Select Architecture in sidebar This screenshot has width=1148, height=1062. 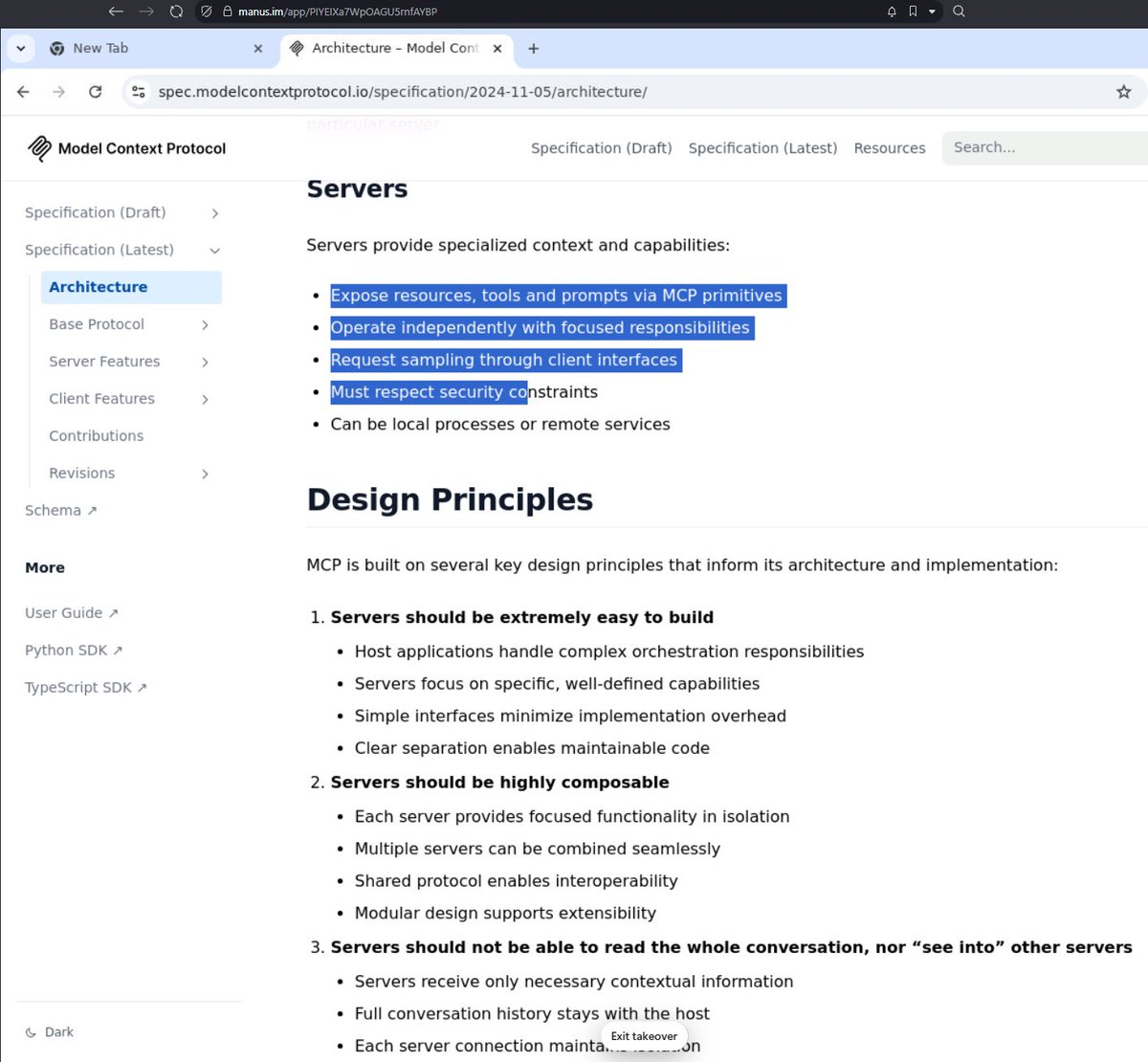tap(131, 287)
